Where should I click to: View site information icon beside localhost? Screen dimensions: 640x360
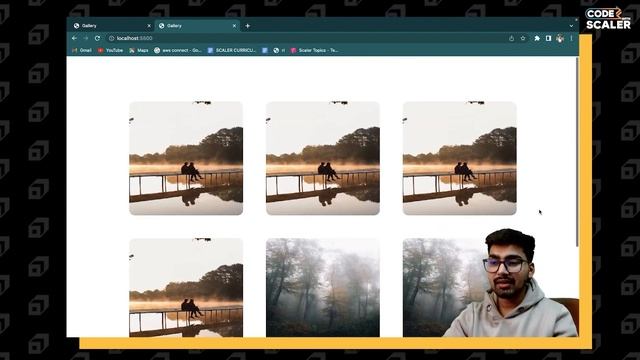(x=111, y=38)
